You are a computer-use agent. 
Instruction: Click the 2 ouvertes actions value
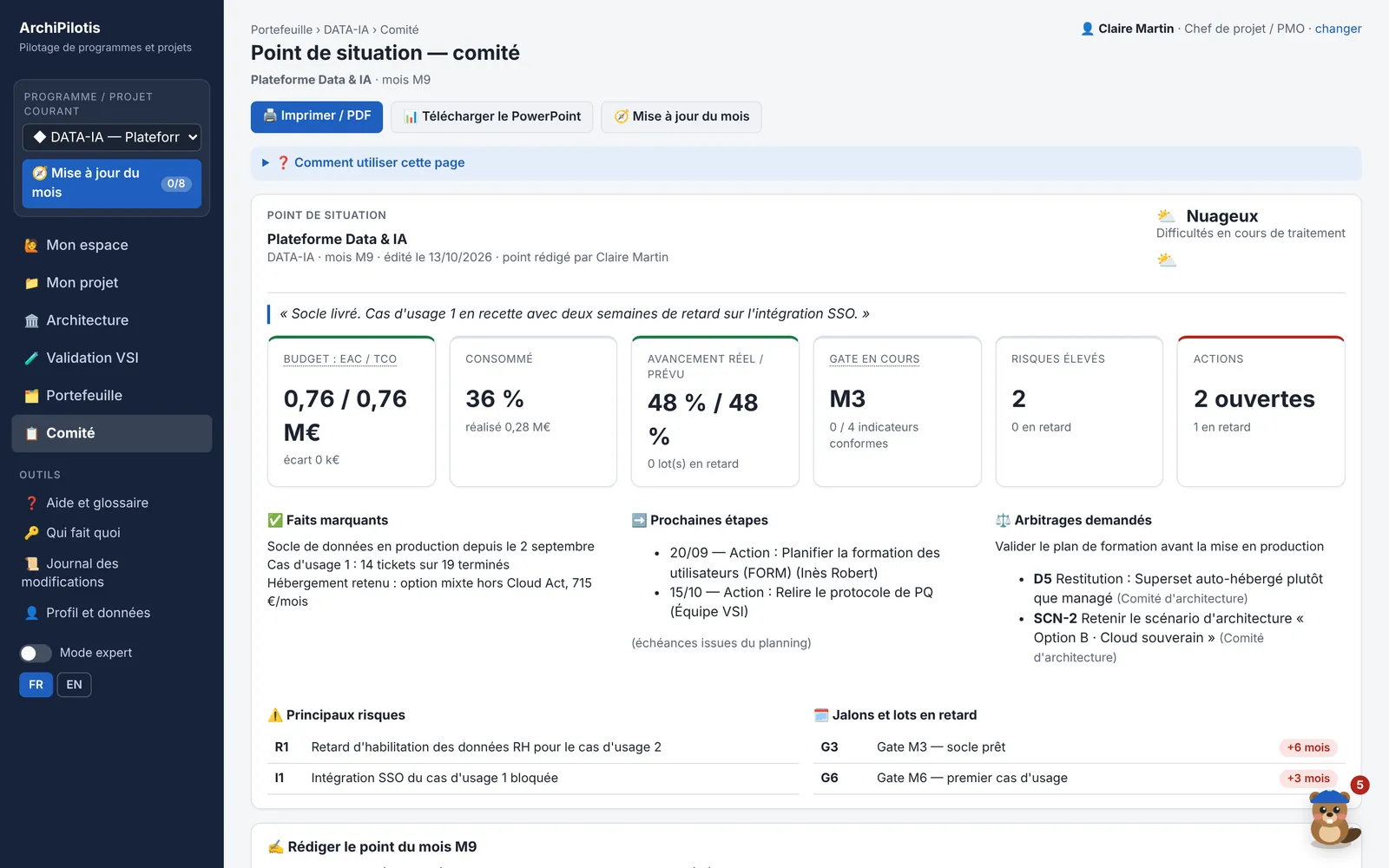tap(1254, 398)
